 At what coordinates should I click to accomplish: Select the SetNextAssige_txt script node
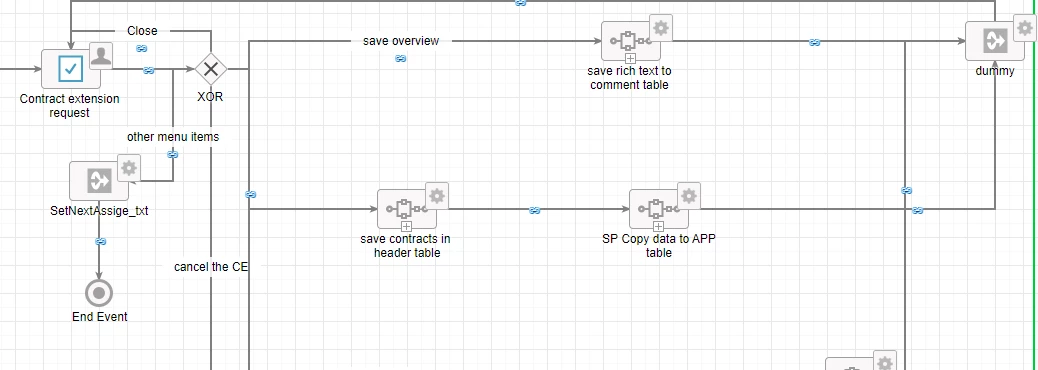coord(99,181)
